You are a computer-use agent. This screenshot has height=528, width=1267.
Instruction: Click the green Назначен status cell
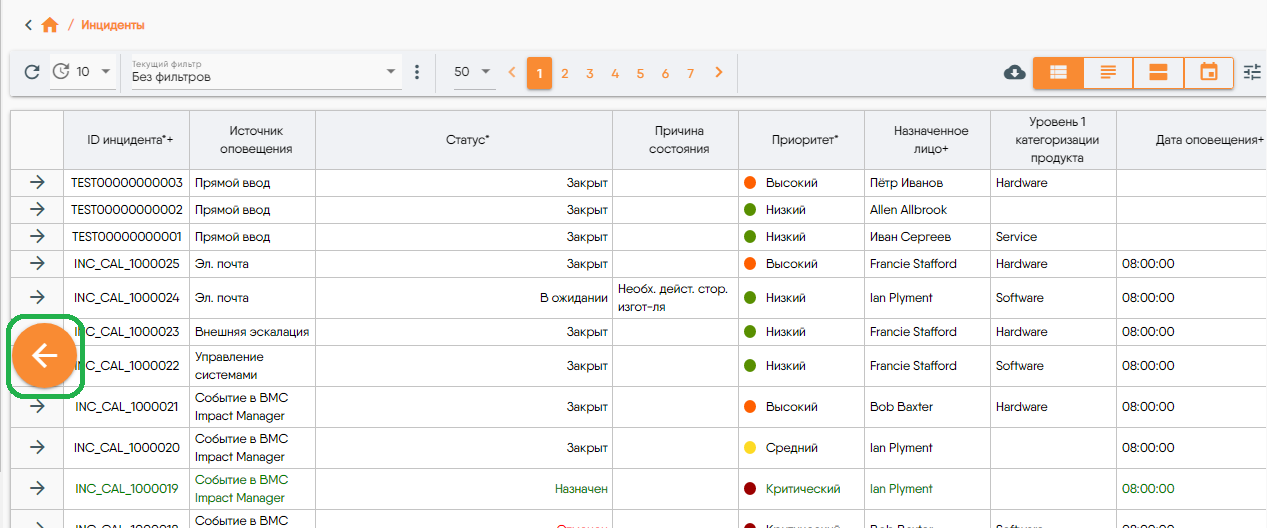(x=464, y=489)
